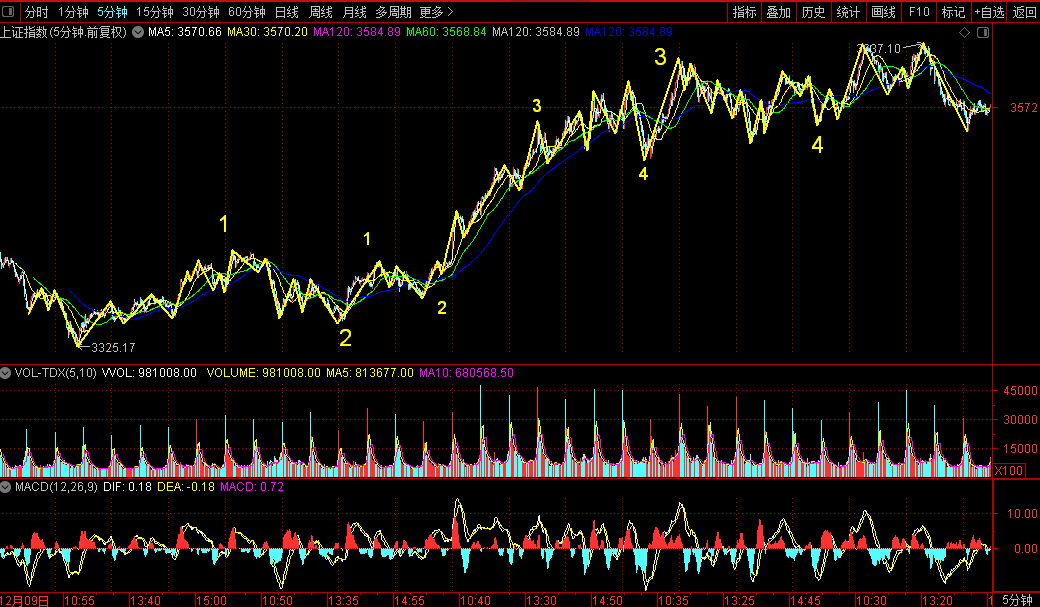
Task: Open the dropdown next to 上证指数 title
Action: point(138,32)
